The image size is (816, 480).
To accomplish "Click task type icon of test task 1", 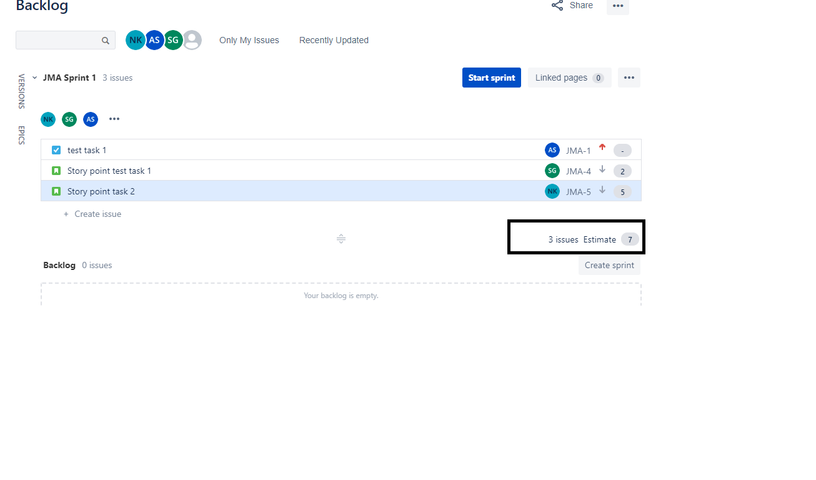I will [56, 150].
